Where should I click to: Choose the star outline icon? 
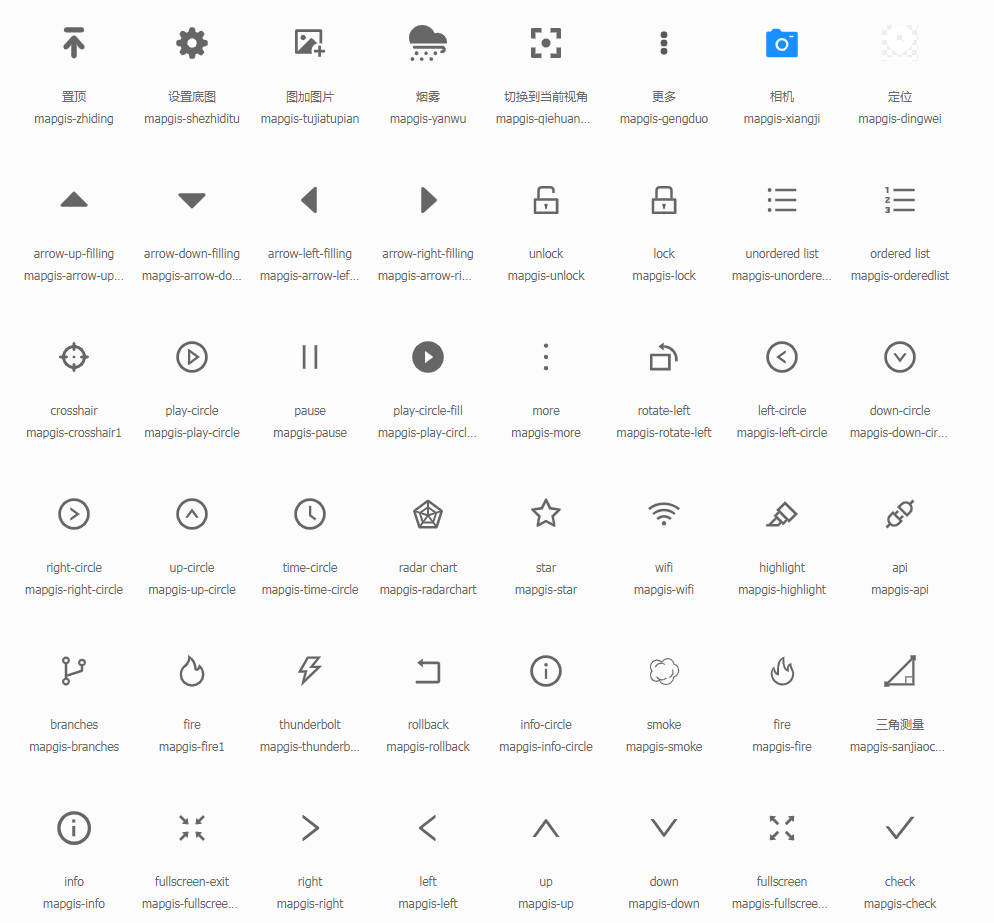click(x=546, y=513)
